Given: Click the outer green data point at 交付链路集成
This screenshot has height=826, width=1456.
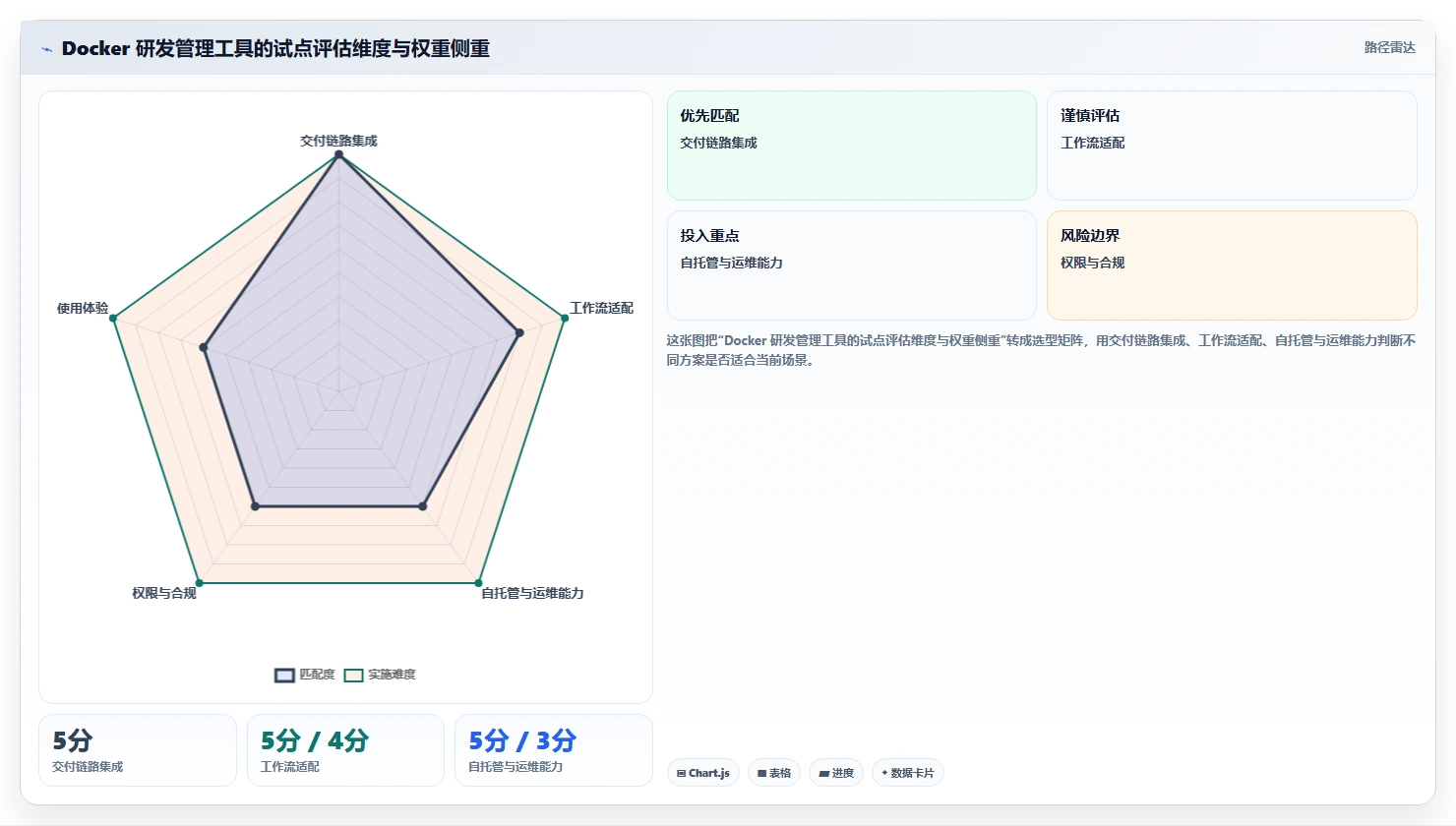Looking at the screenshot, I should 338,154.
